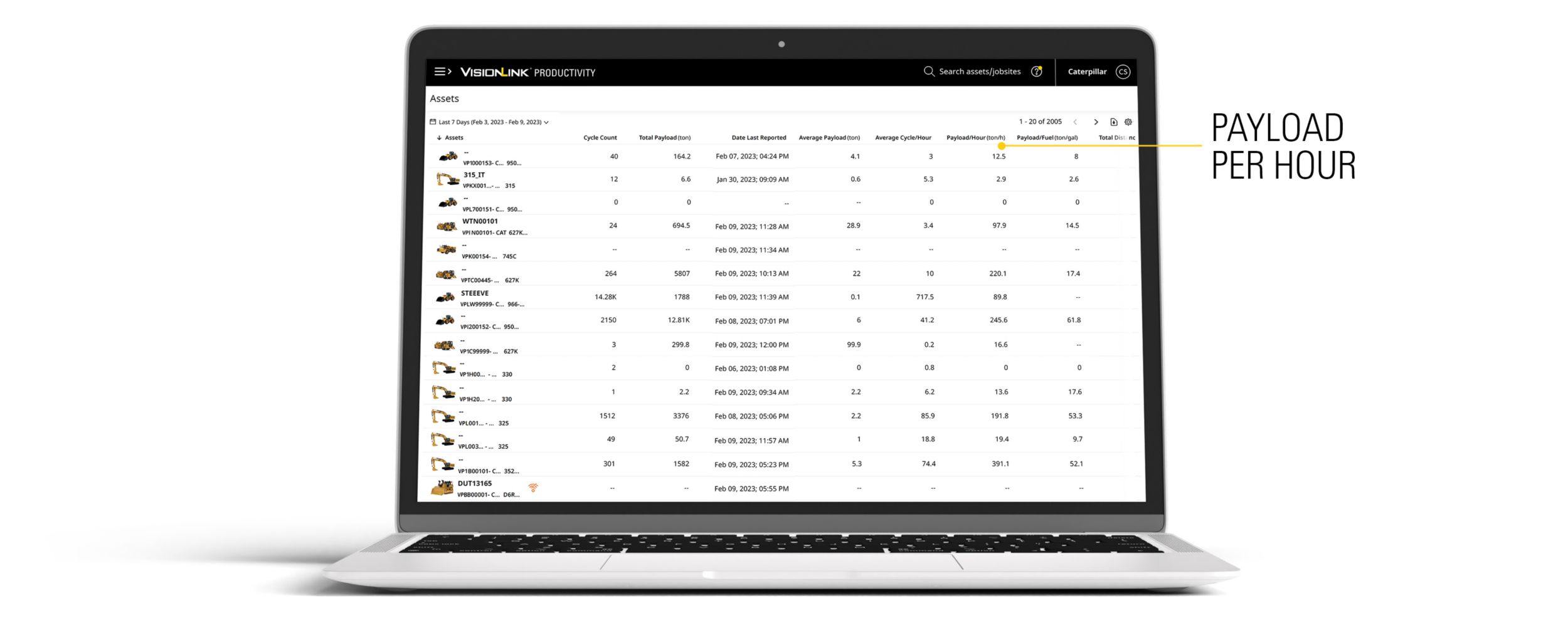Screen dimensions: 1568x633
Task: Click the excavator thumbnail for VPL001
Action: 443,416
